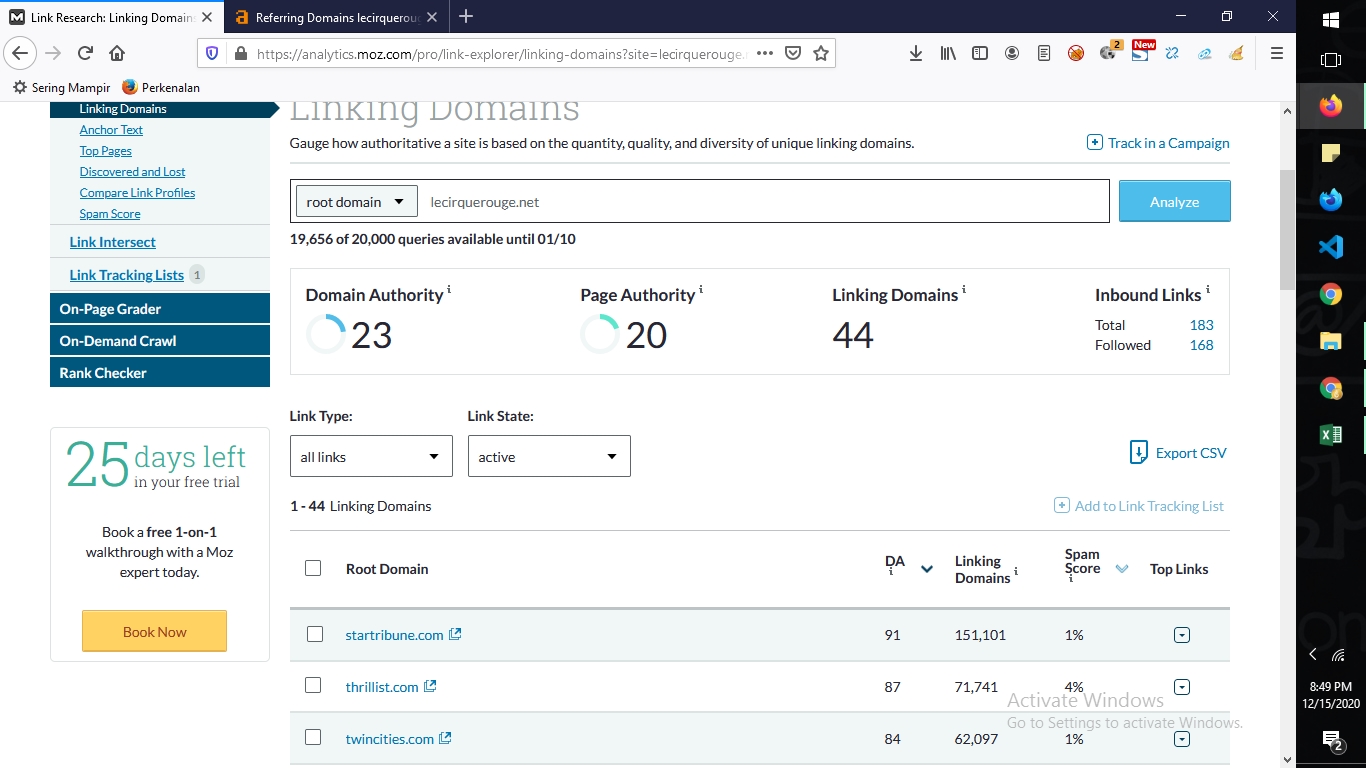Open the Firefox home page
The height and width of the screenshot is (768, 1366).
click(117, 53)
